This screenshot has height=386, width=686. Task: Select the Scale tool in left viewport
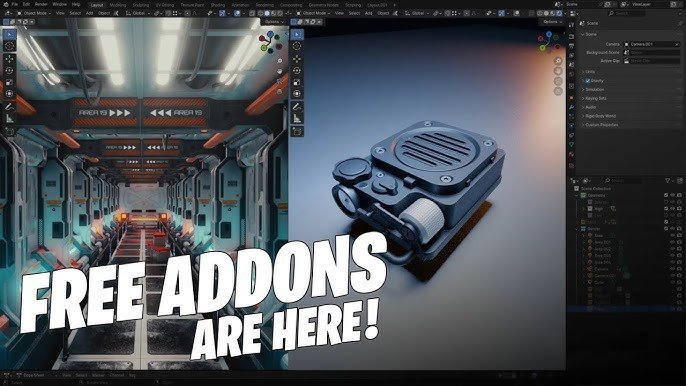click(x=9, y=82)
